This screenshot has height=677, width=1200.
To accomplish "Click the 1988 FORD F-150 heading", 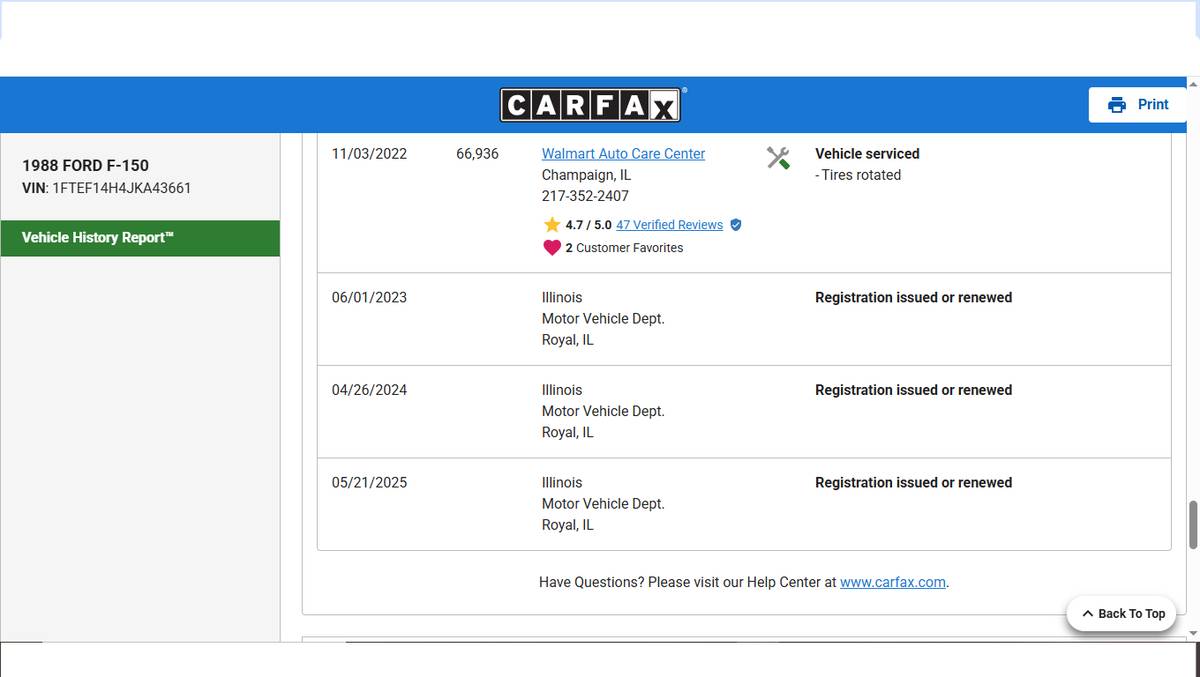I will tap(85, 166).
